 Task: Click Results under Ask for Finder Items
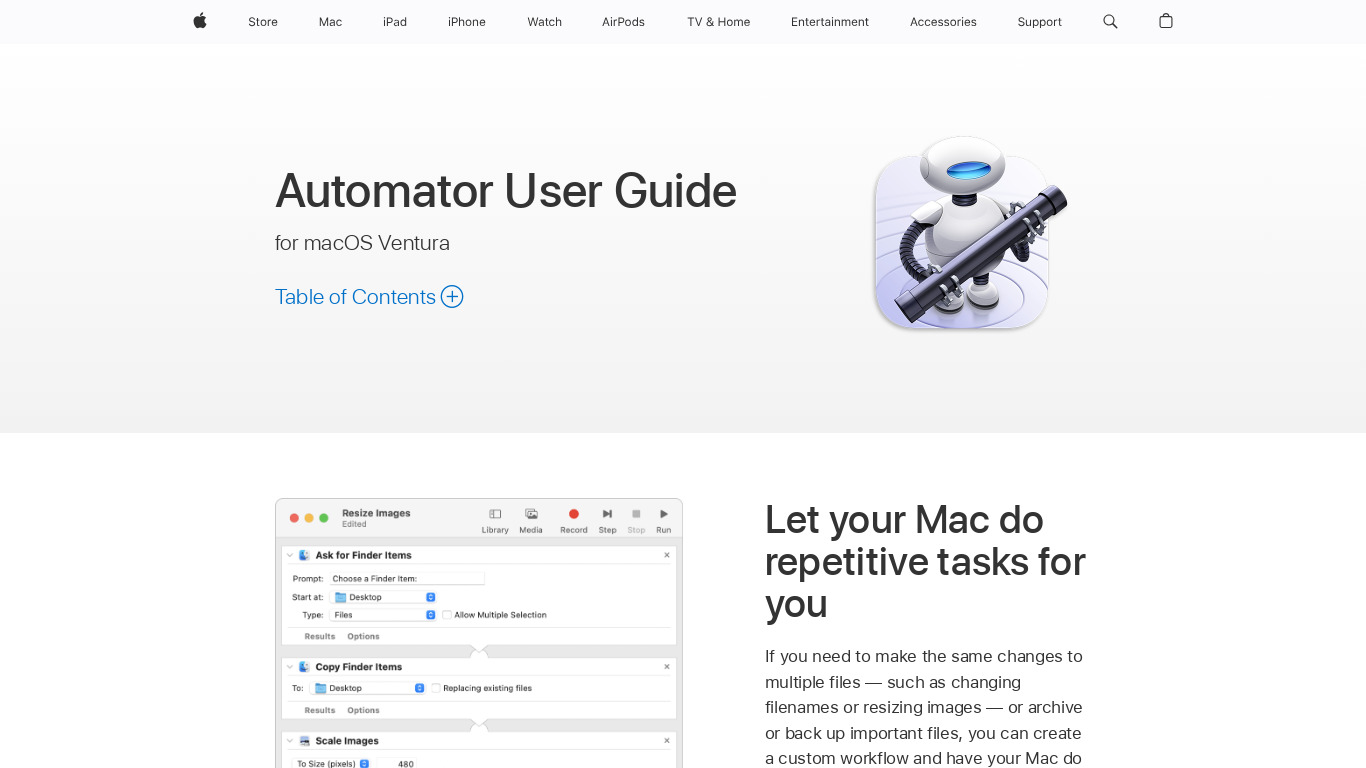[320, 636]
